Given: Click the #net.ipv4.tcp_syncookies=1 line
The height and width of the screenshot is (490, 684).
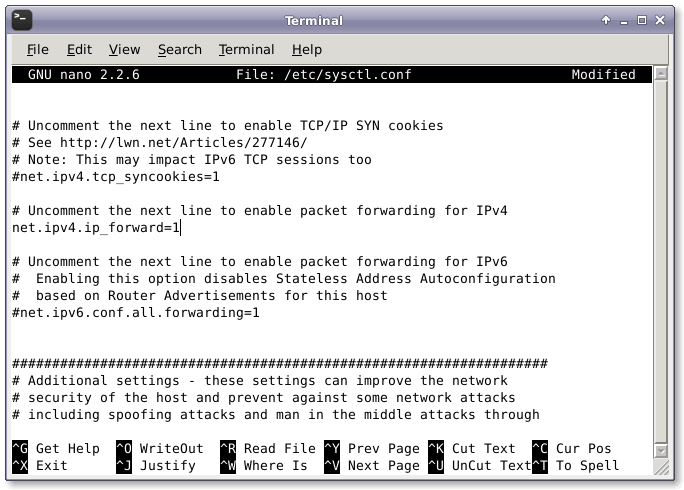Looking at the screenshot, I should click(x=115, y=176).
